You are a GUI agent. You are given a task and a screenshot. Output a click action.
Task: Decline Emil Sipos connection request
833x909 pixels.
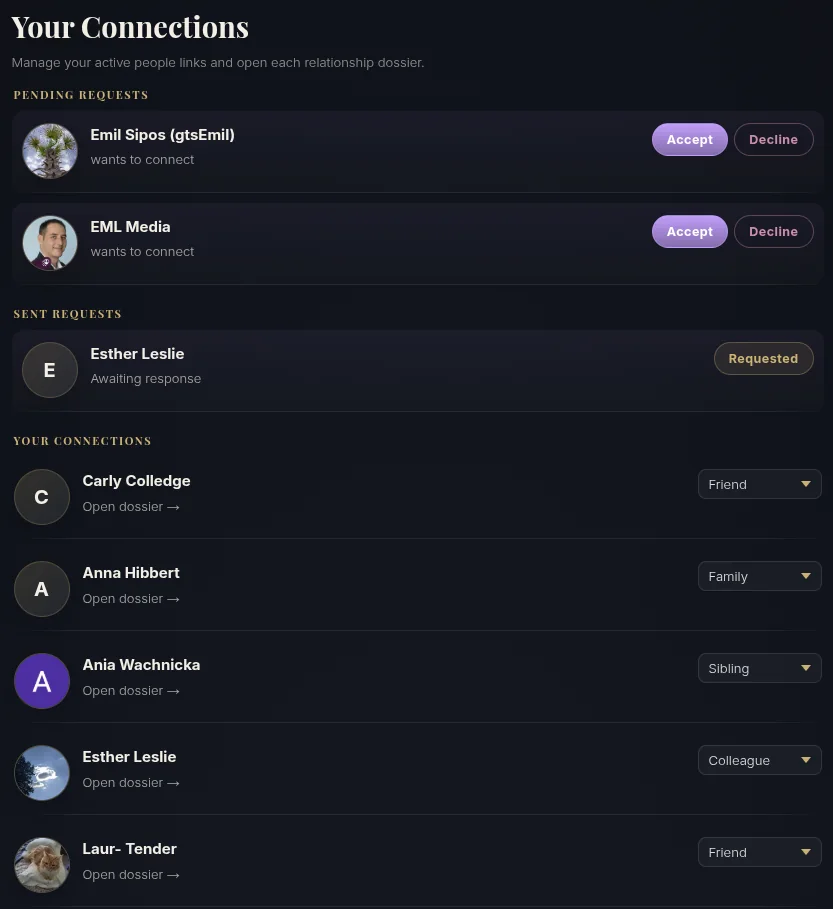773,139
